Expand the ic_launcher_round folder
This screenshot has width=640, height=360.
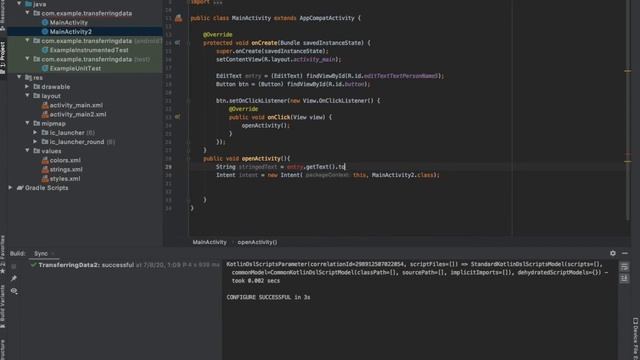35,142
